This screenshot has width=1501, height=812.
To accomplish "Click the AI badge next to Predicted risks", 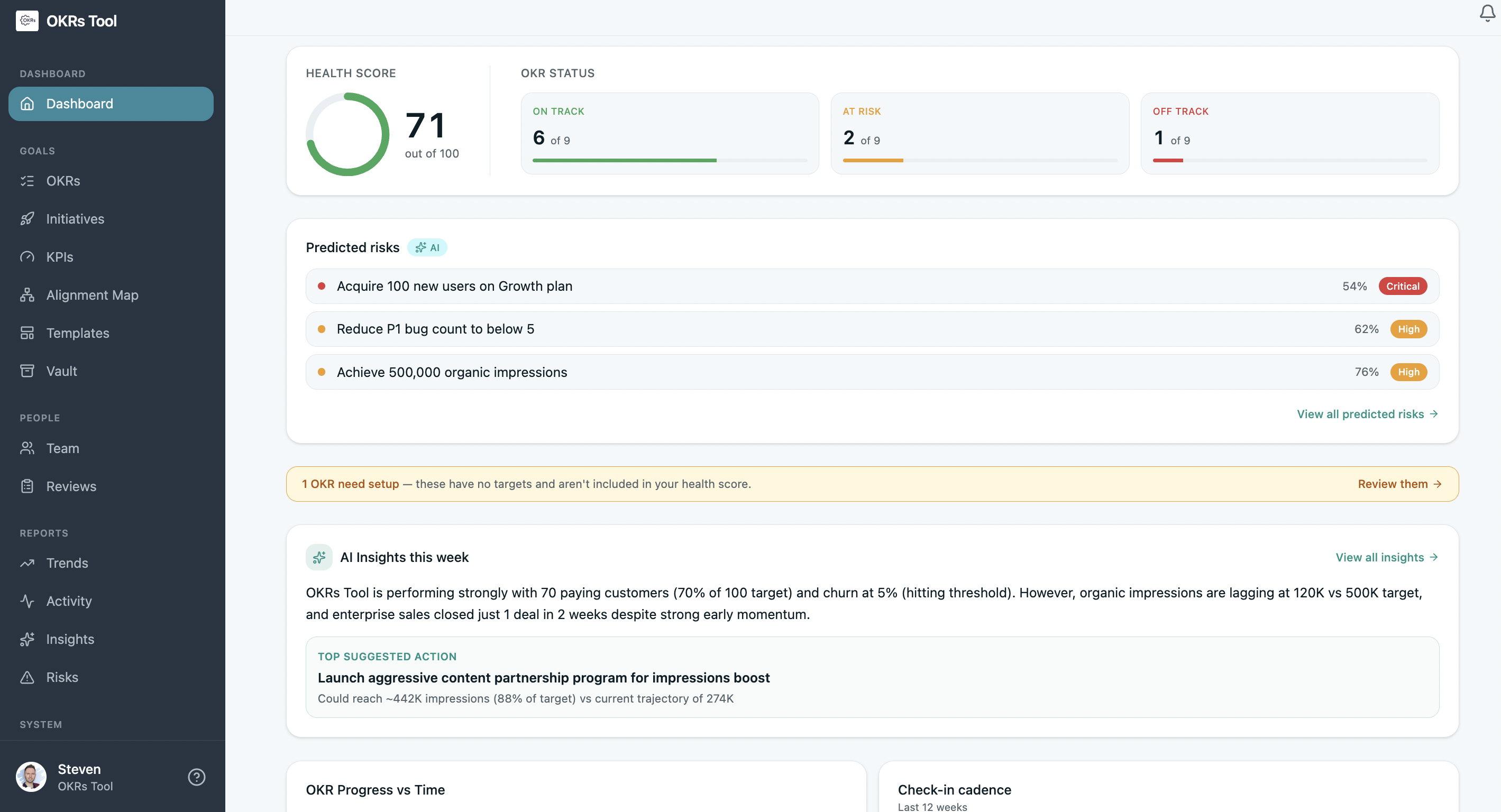I will pos(428,247).
